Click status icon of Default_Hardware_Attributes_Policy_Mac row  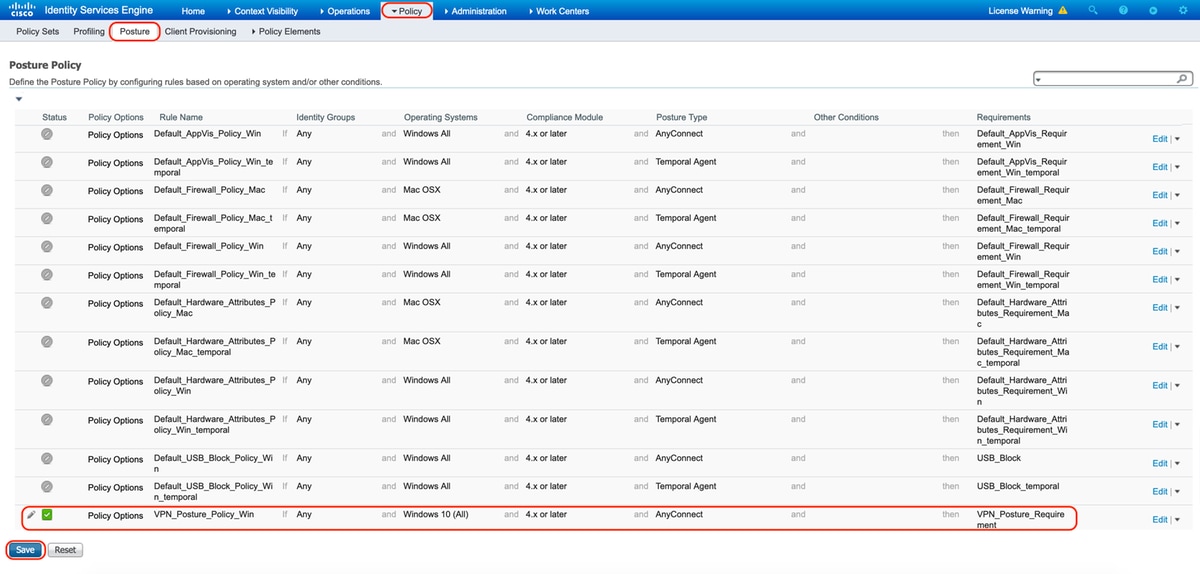coord(47,302)
